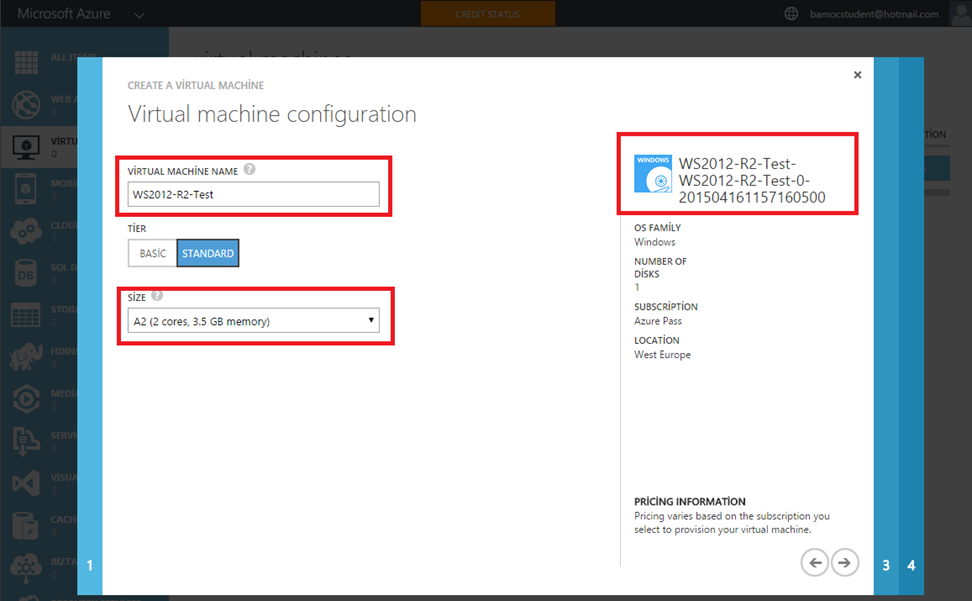Jump to wizard step 1 strip

pos(90,326)
